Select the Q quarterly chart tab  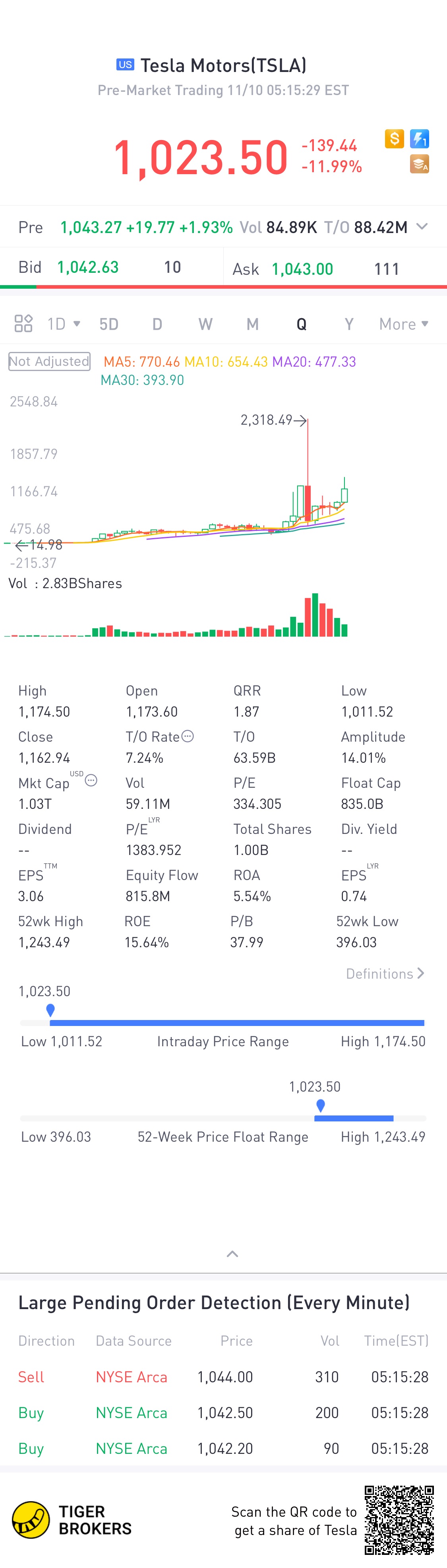click(x=301, y=324)
